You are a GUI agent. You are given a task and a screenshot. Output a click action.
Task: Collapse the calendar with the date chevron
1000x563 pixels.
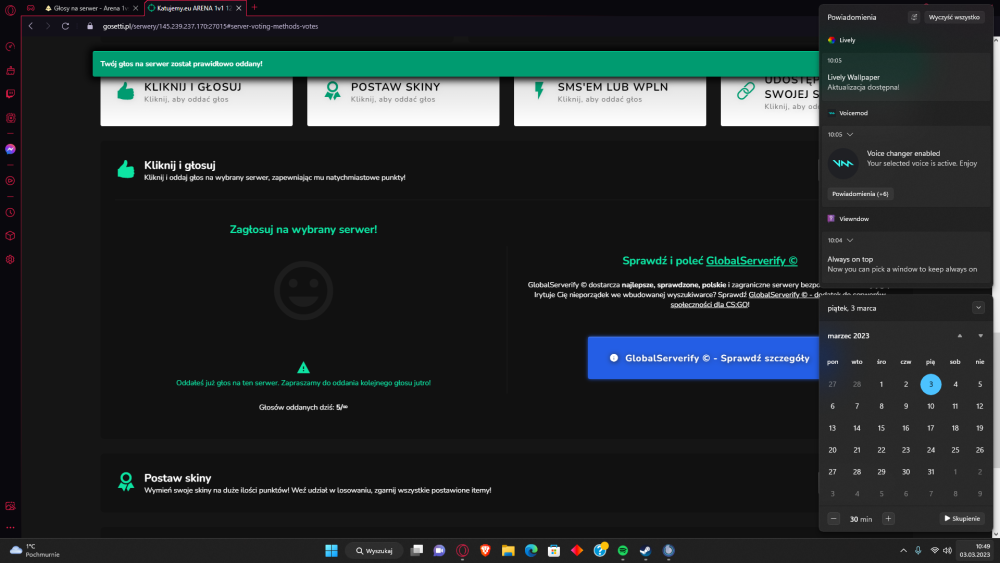[978, 308]
